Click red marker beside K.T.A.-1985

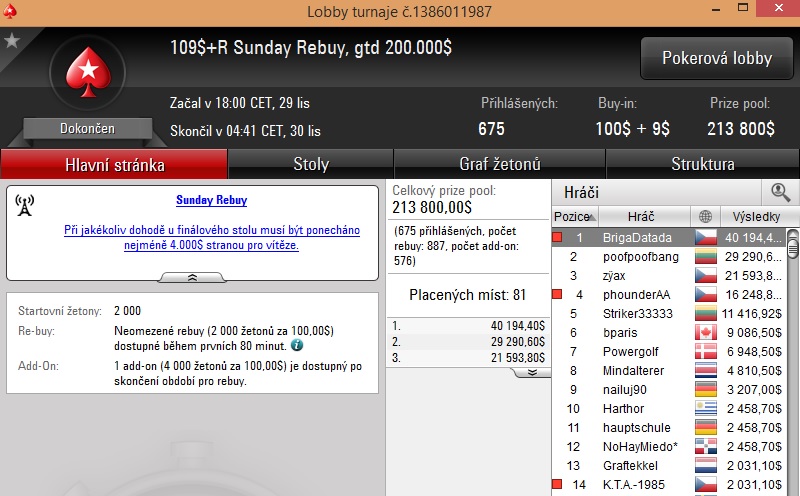pyautogui.click(x=557, y=484)
